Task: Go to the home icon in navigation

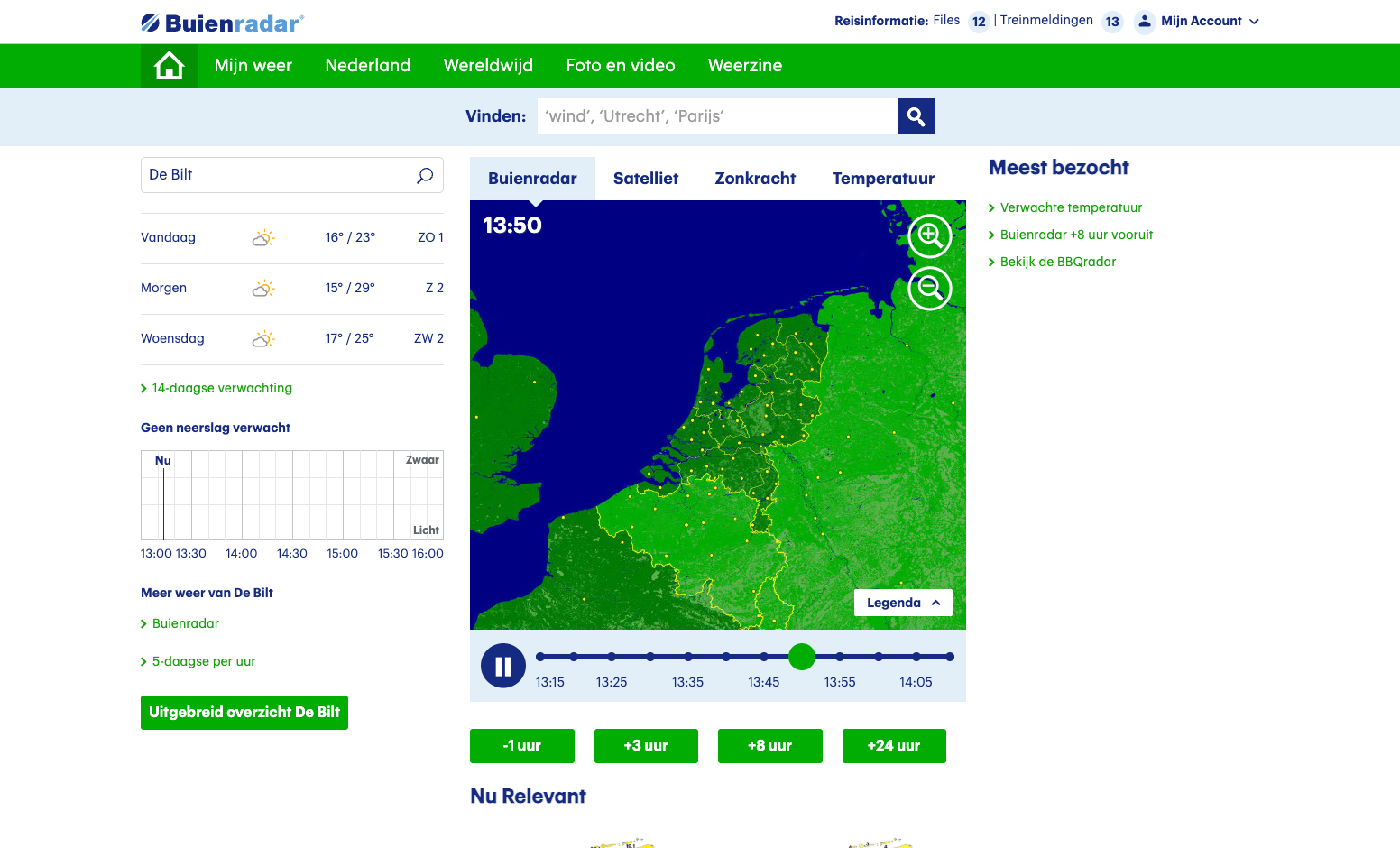Action: click(169, 66)
